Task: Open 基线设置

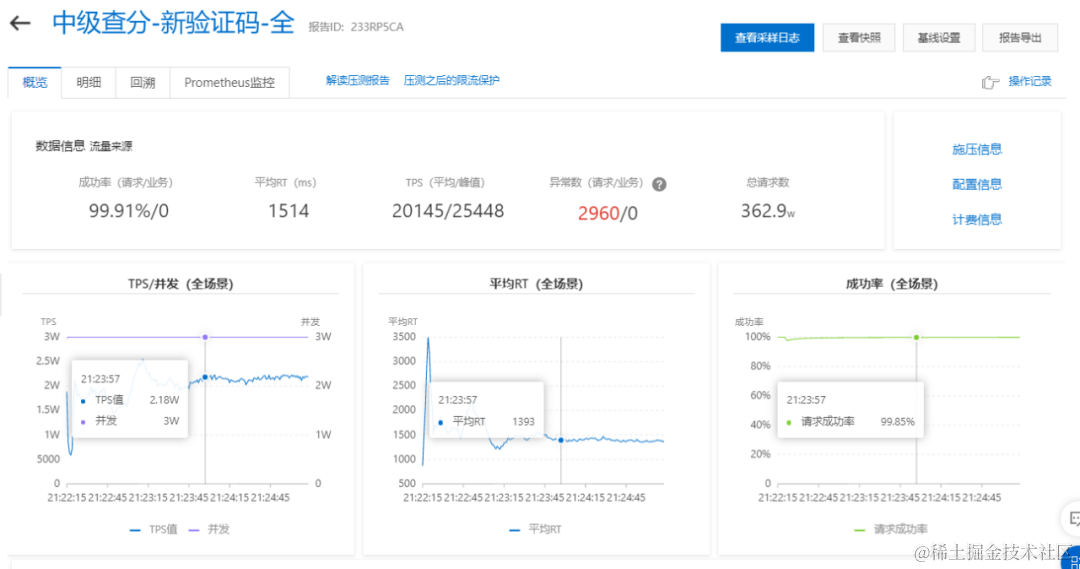Action: pyautogui.click(x=939, y=38)
